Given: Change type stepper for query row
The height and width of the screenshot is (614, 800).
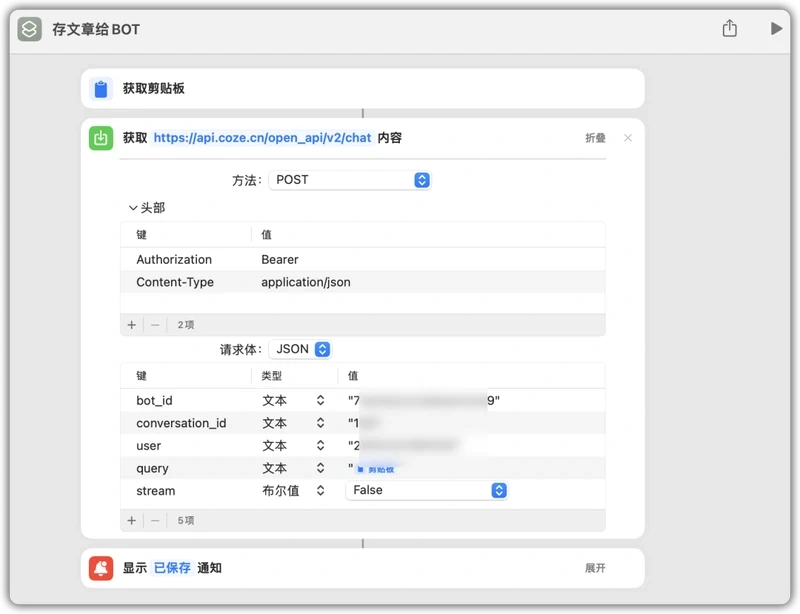Looking at the screenshot, I should 320,468.
